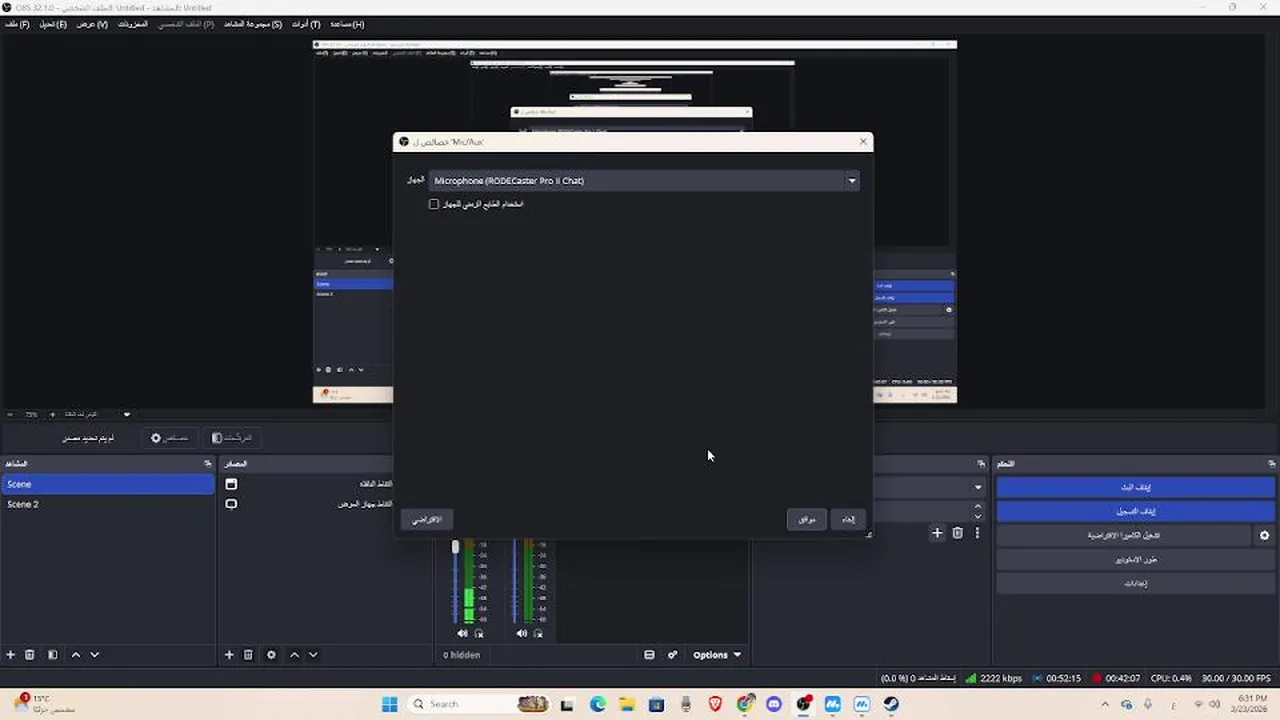The image size is (1280, 720).
Task: Switch audio mixer layout icon
Action: (649, 655)
